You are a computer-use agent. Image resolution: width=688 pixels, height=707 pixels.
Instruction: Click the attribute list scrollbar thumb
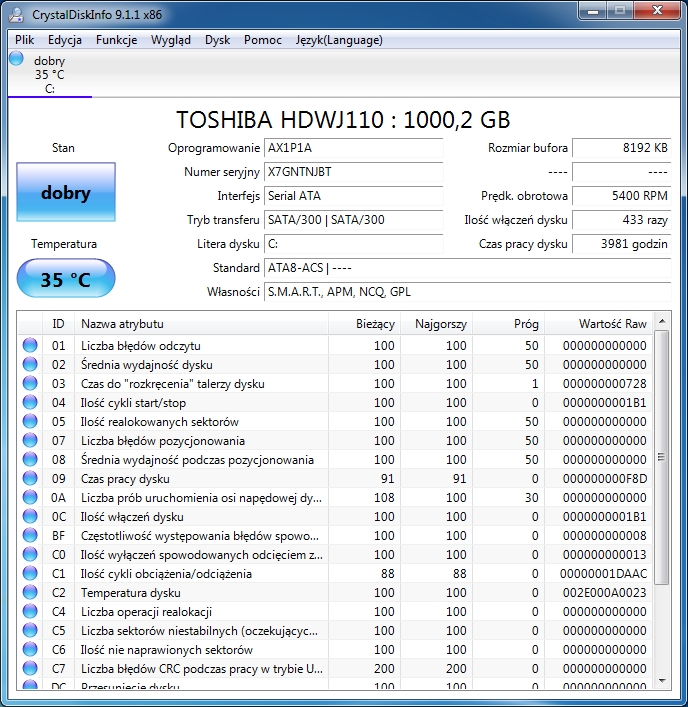pyautogui.click(x=662, y=457)
